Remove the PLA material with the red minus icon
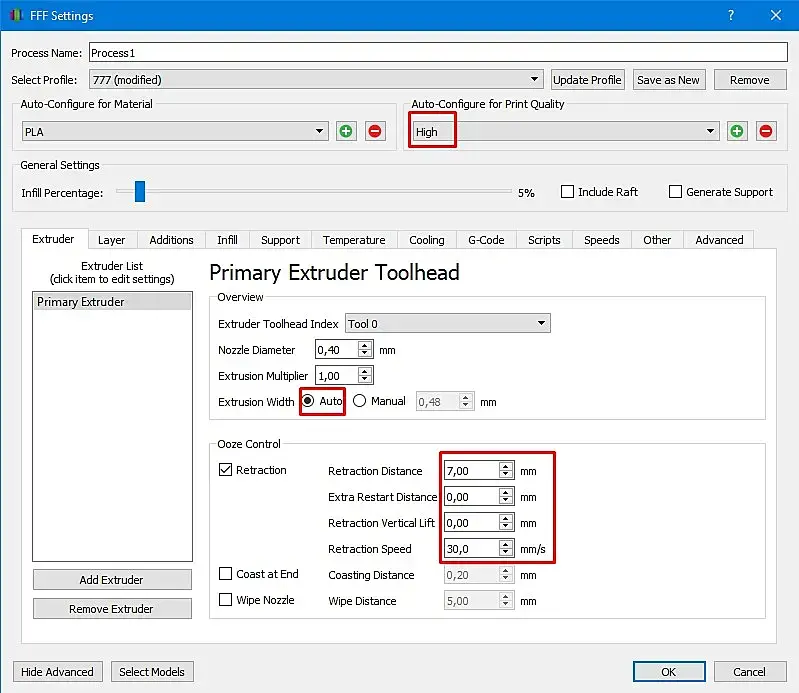Image resolution: width=799 pixels, height=693 pixels. tap(375, 131)
